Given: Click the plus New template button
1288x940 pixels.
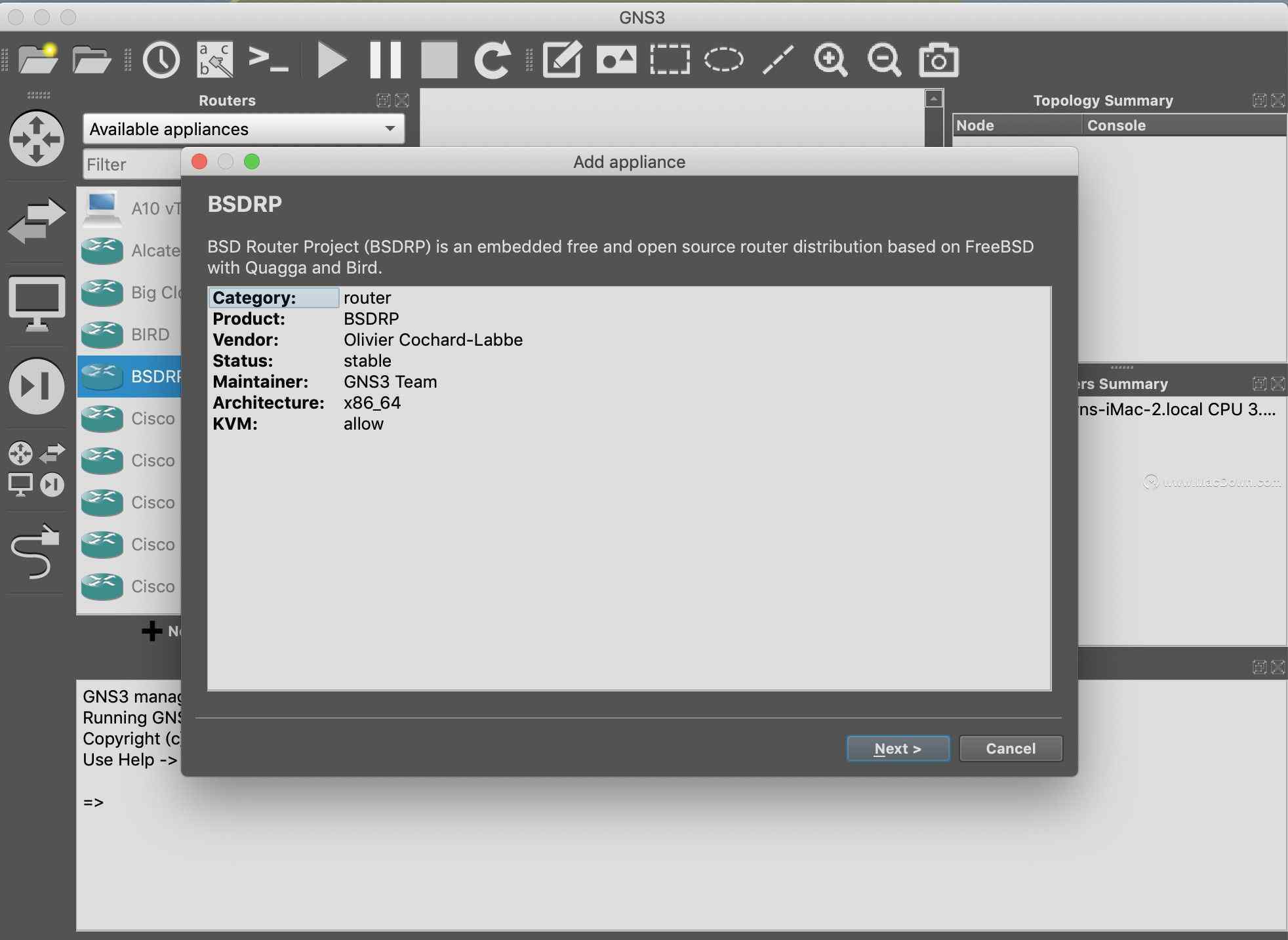Looking at the screenshot, I should (x=160, y=631).
